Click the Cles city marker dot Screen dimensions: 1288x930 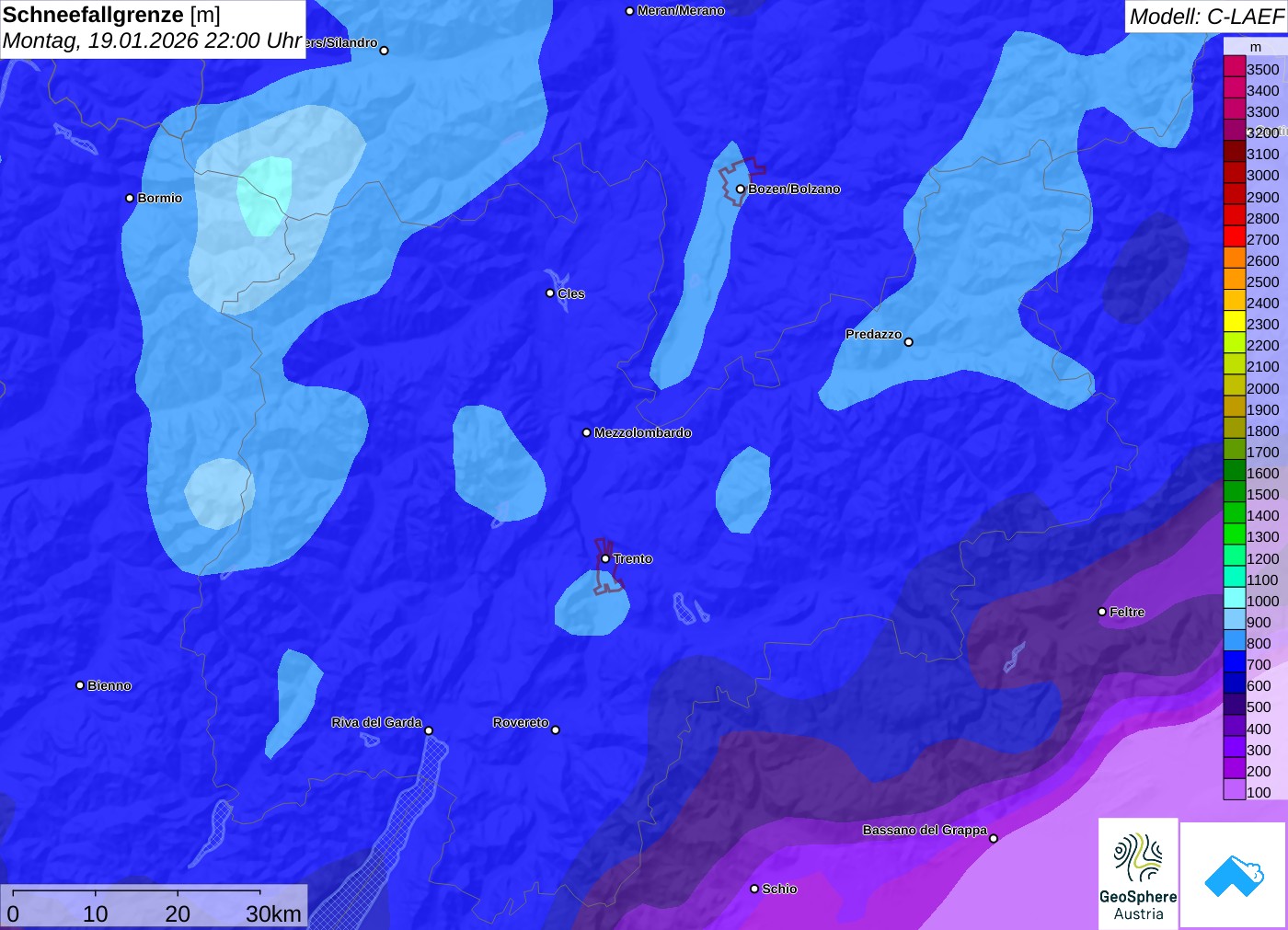pyautogui.click(x=550, y=293)
